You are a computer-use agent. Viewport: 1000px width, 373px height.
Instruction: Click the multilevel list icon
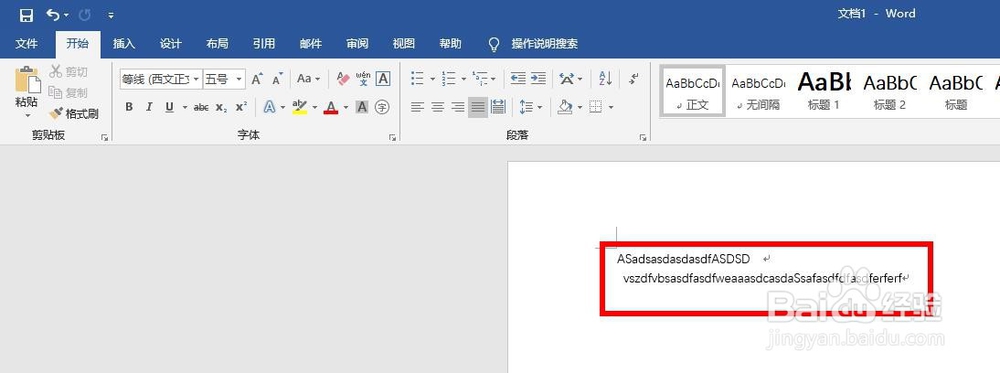[480, 79]
